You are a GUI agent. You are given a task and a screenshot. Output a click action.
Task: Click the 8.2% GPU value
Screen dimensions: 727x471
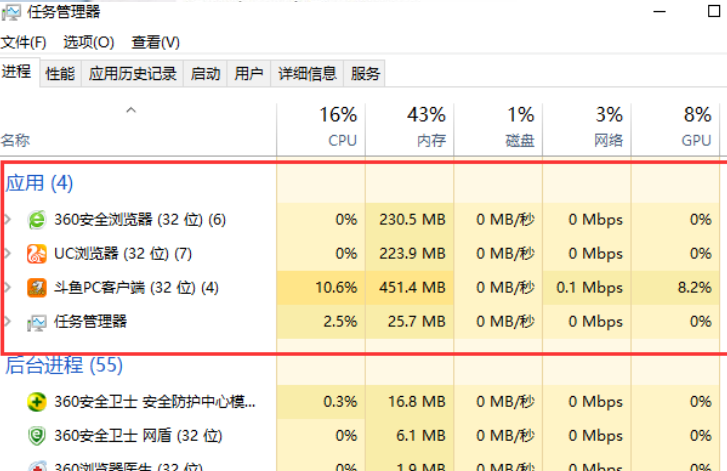click(695, 287)
